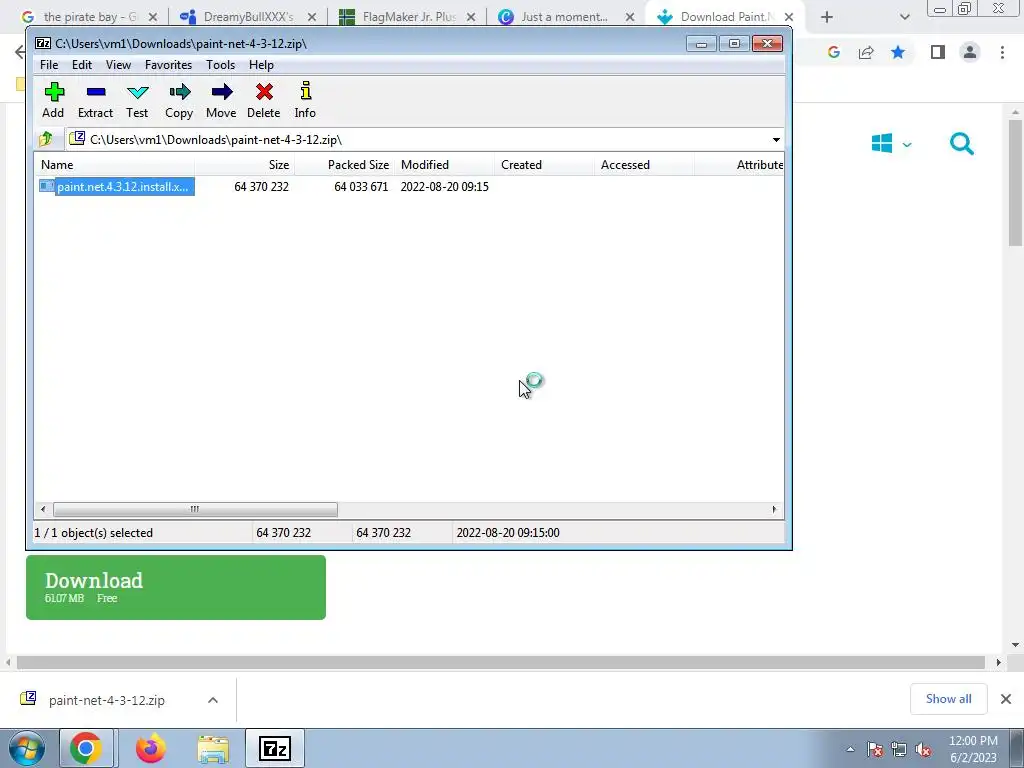Open Chrome from the taskbar
Screen dimensions: 1024x768
pyautogui.click(x=86, y=748)
